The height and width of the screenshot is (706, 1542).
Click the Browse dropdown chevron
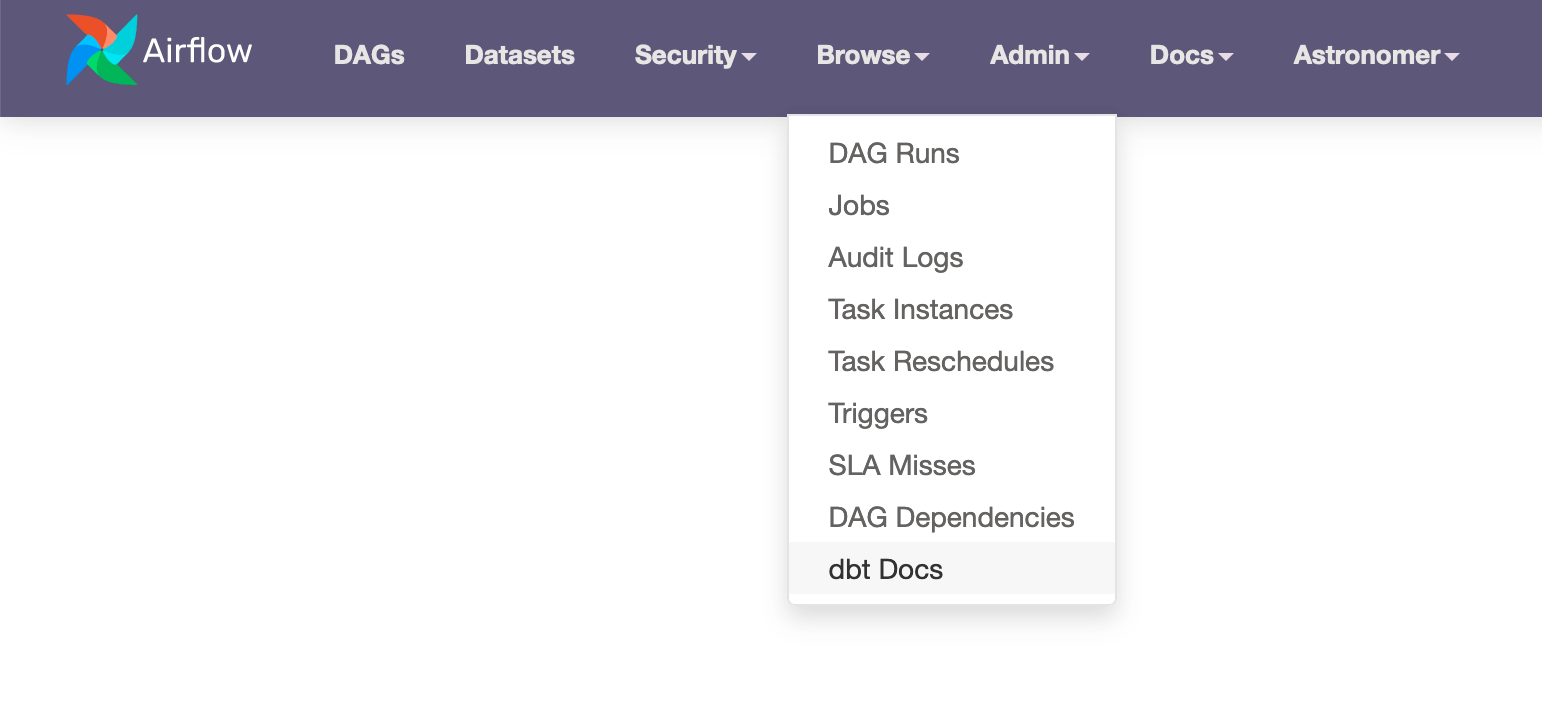[921, 57]
